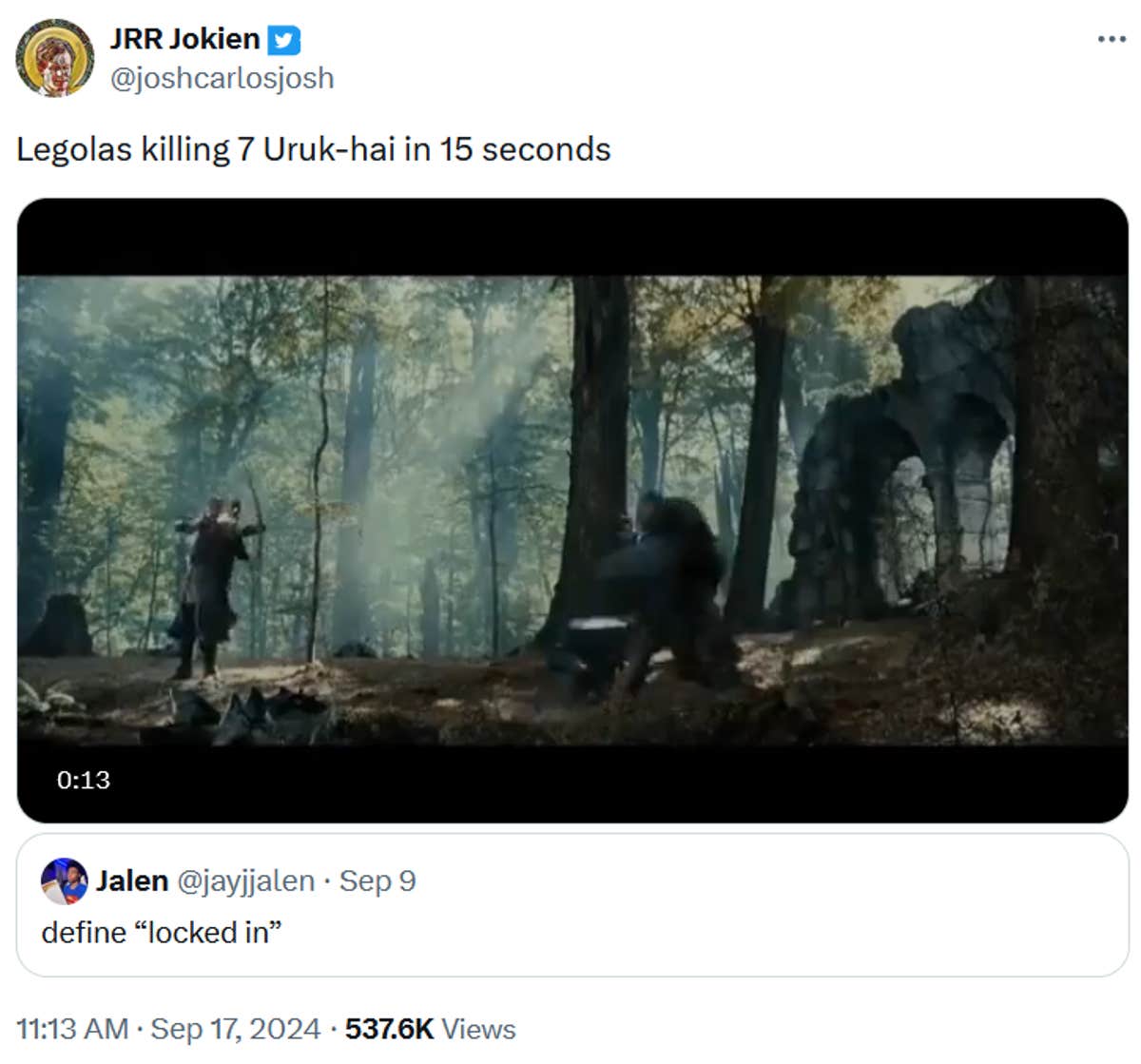
Task: Click the tweet text about Legolas
Action: click(314, 149)
